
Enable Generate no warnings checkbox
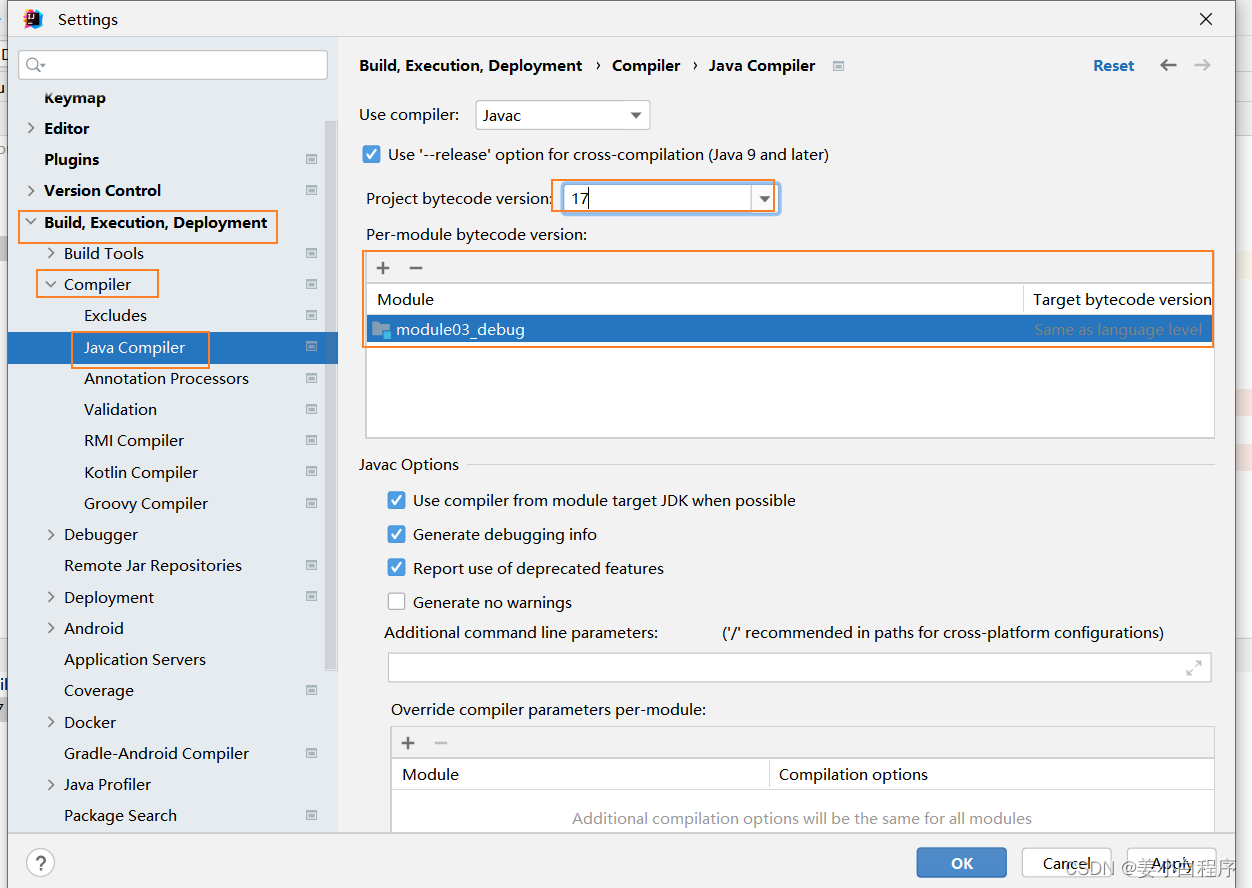click(x=396, y=602)
